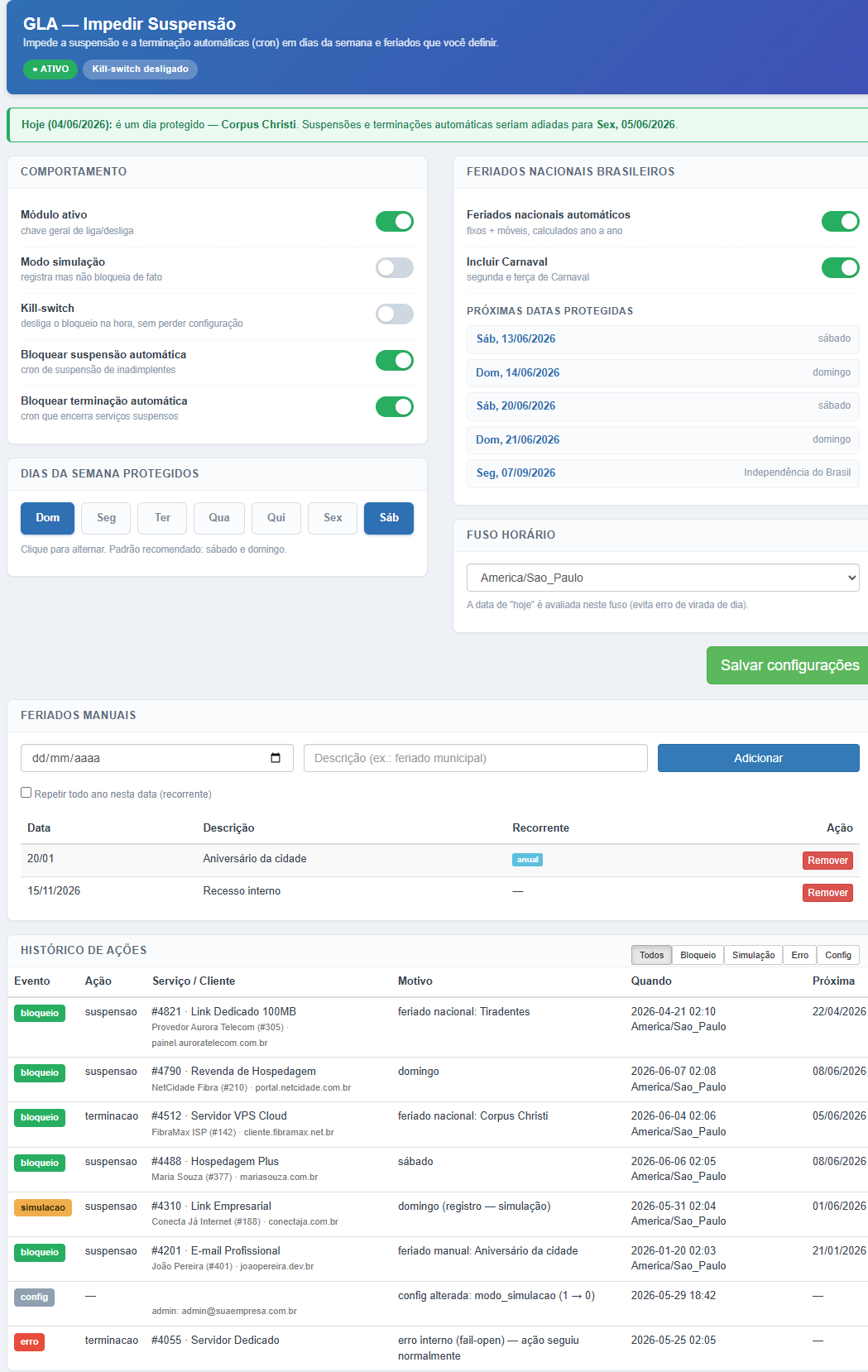Filter history by Bloqueio

pos(698,955)
